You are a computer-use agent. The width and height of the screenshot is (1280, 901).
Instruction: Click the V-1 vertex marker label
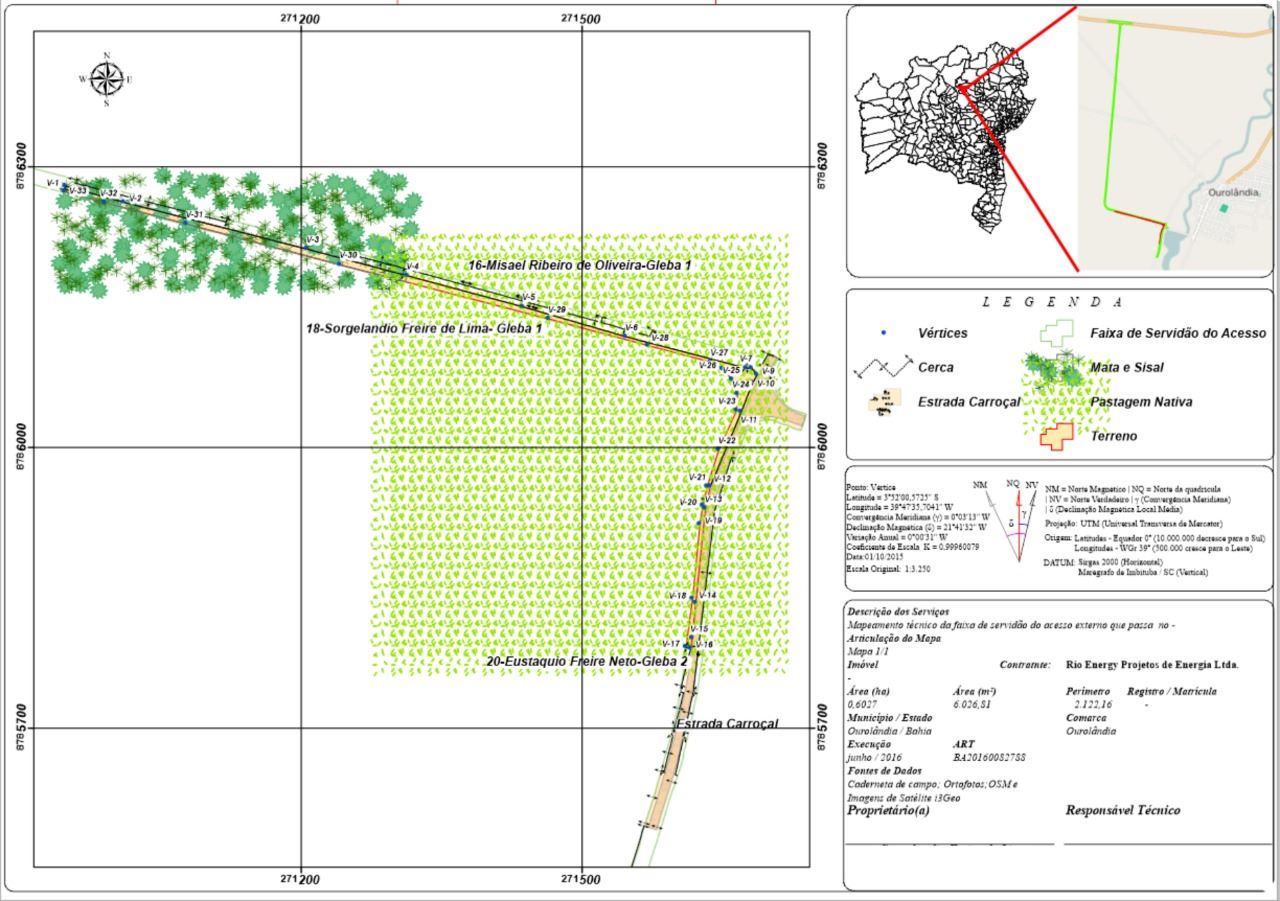tap(50, 182)
